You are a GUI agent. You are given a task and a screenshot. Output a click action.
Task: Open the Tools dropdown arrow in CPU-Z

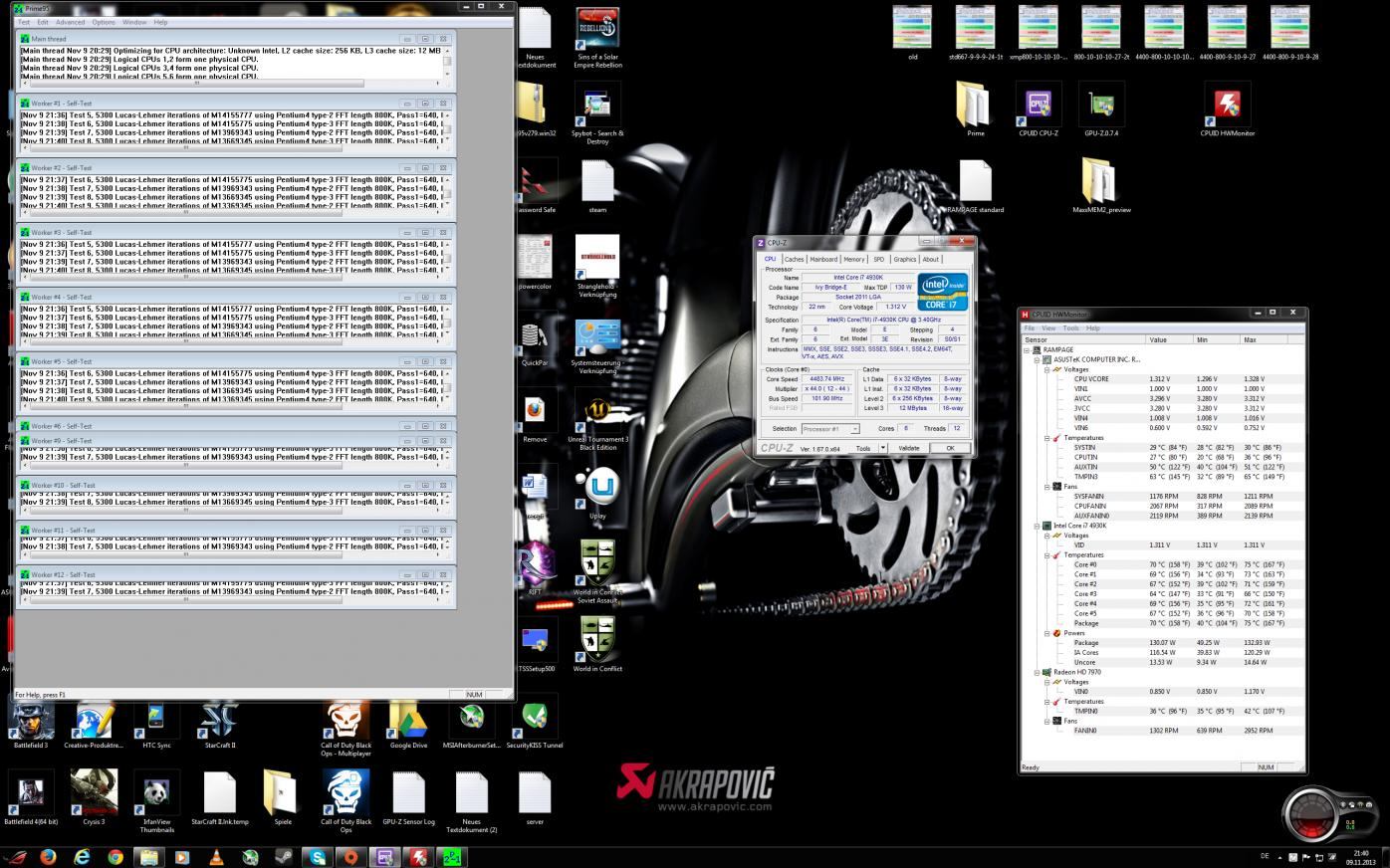(884, 448)
